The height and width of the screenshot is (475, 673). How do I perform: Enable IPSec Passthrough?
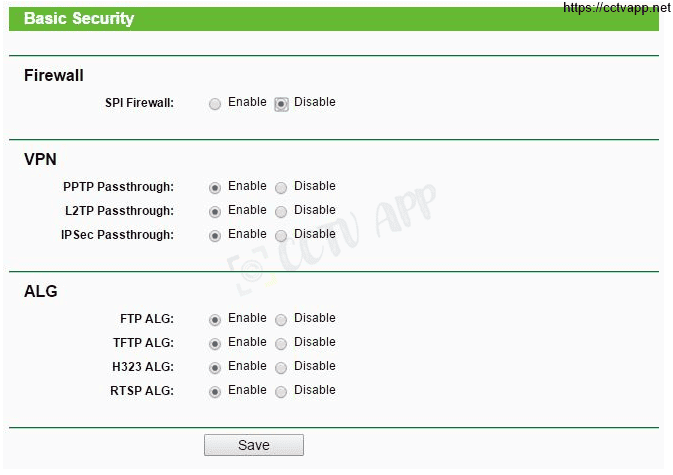[x=215, y=235]
